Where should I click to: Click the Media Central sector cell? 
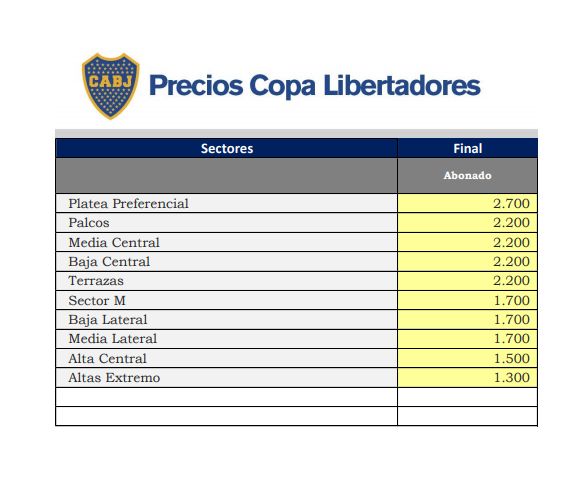point(226,242)
